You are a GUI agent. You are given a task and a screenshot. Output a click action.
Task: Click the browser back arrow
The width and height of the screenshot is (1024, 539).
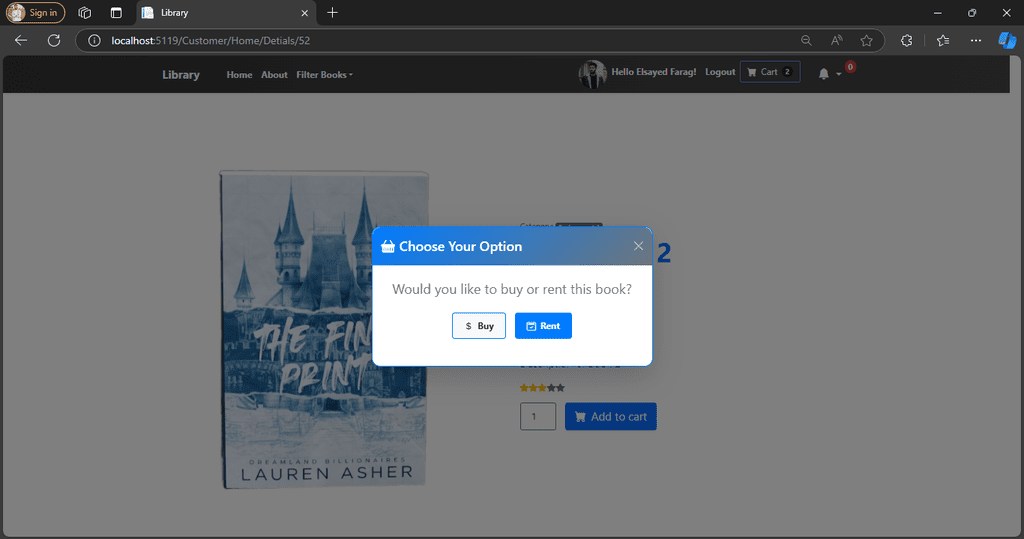[x=21, y=41]
